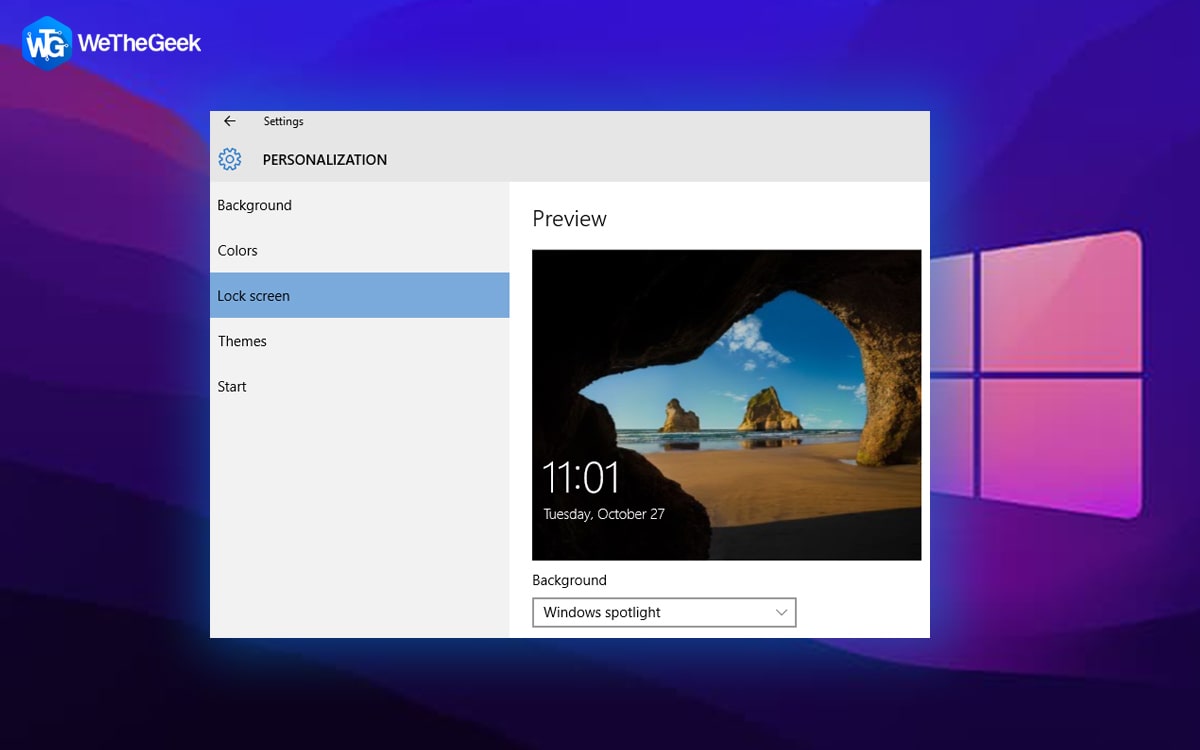This screenshot has height=750, width=1200.
Task: Click the Settings window title
Action: pos(283,121)
